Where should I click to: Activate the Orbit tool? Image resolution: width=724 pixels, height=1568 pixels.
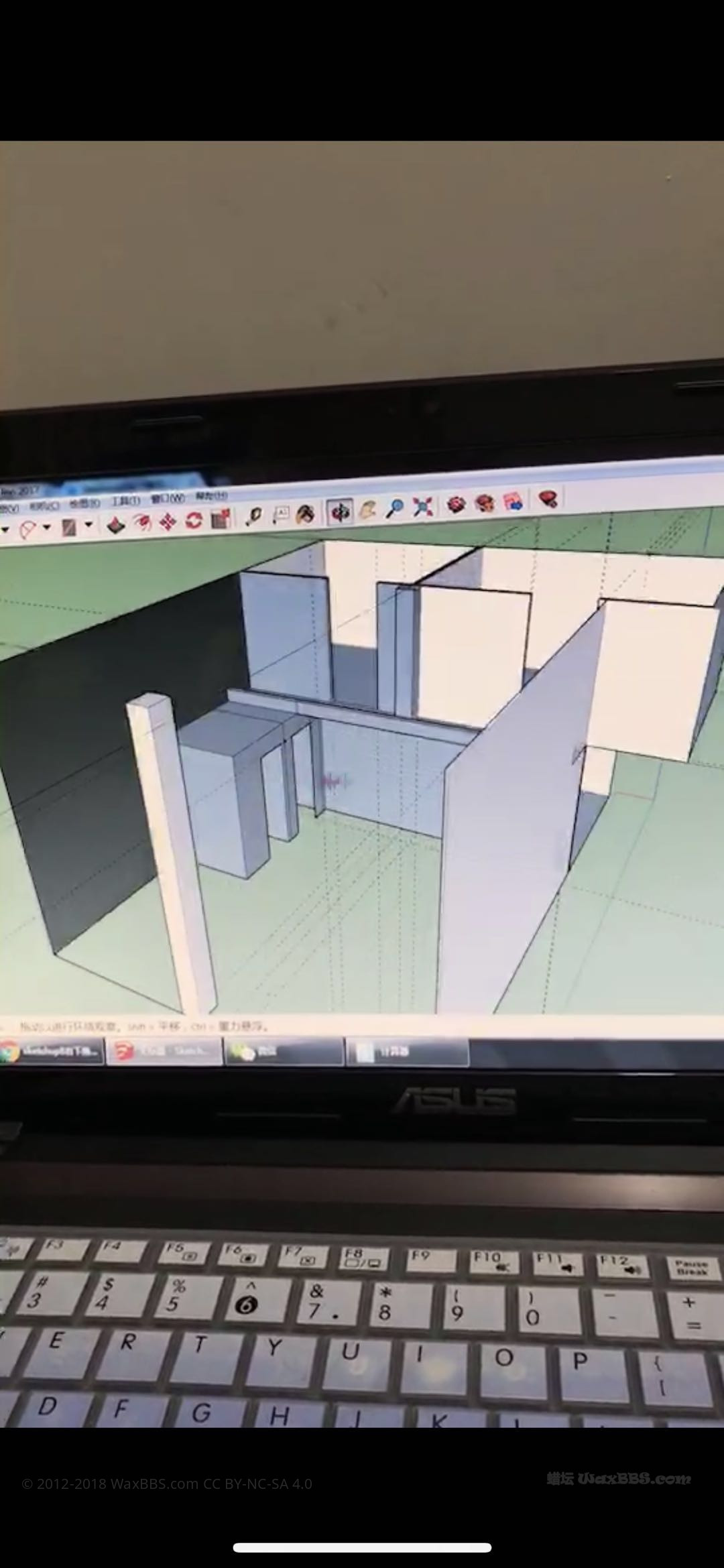tap(340, 512)
